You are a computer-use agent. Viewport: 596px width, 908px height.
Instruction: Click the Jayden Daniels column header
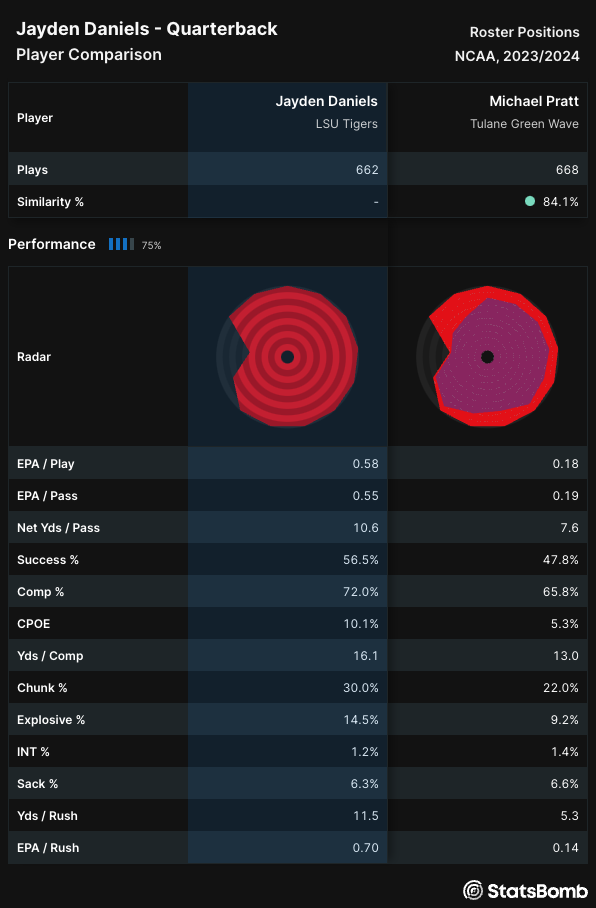pos(327,101)
